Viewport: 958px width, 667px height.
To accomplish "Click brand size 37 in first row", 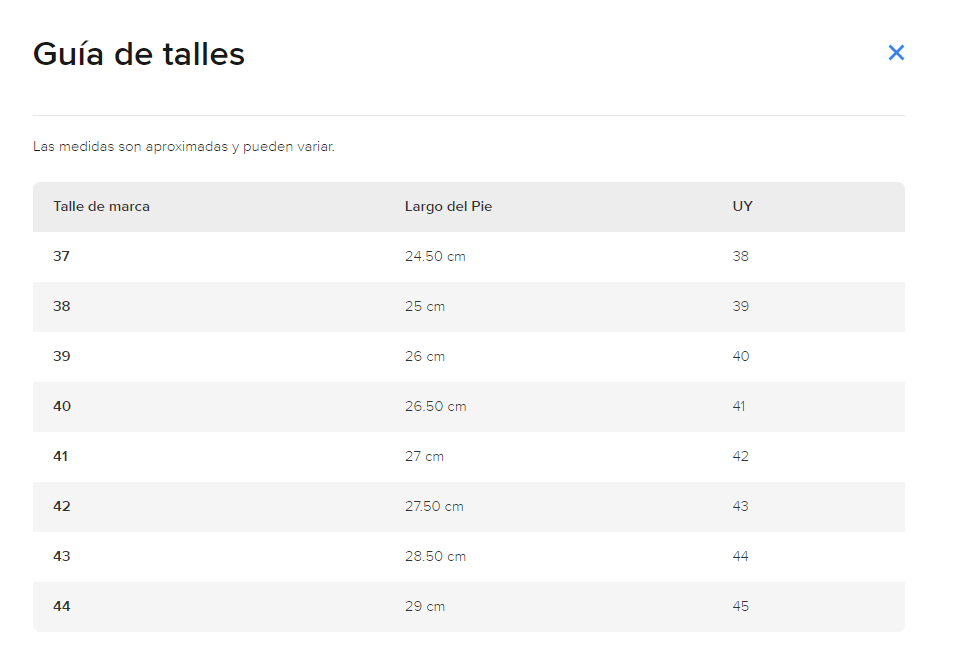I will click(x=62, y=257).
